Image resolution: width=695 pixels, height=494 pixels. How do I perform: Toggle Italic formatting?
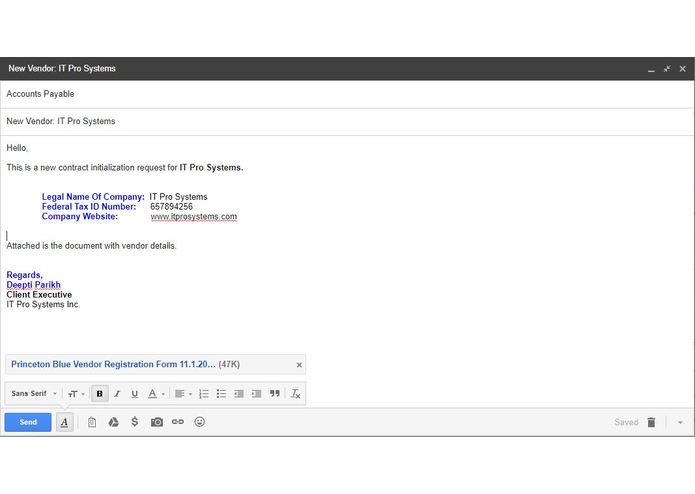[x=117, y=393]
